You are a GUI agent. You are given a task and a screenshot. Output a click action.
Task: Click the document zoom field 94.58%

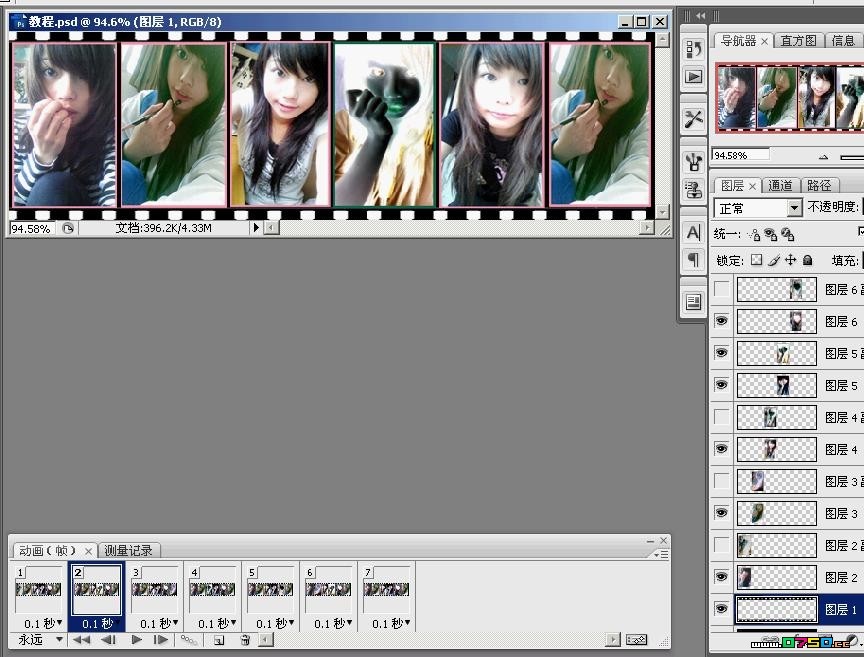(32, 228)
